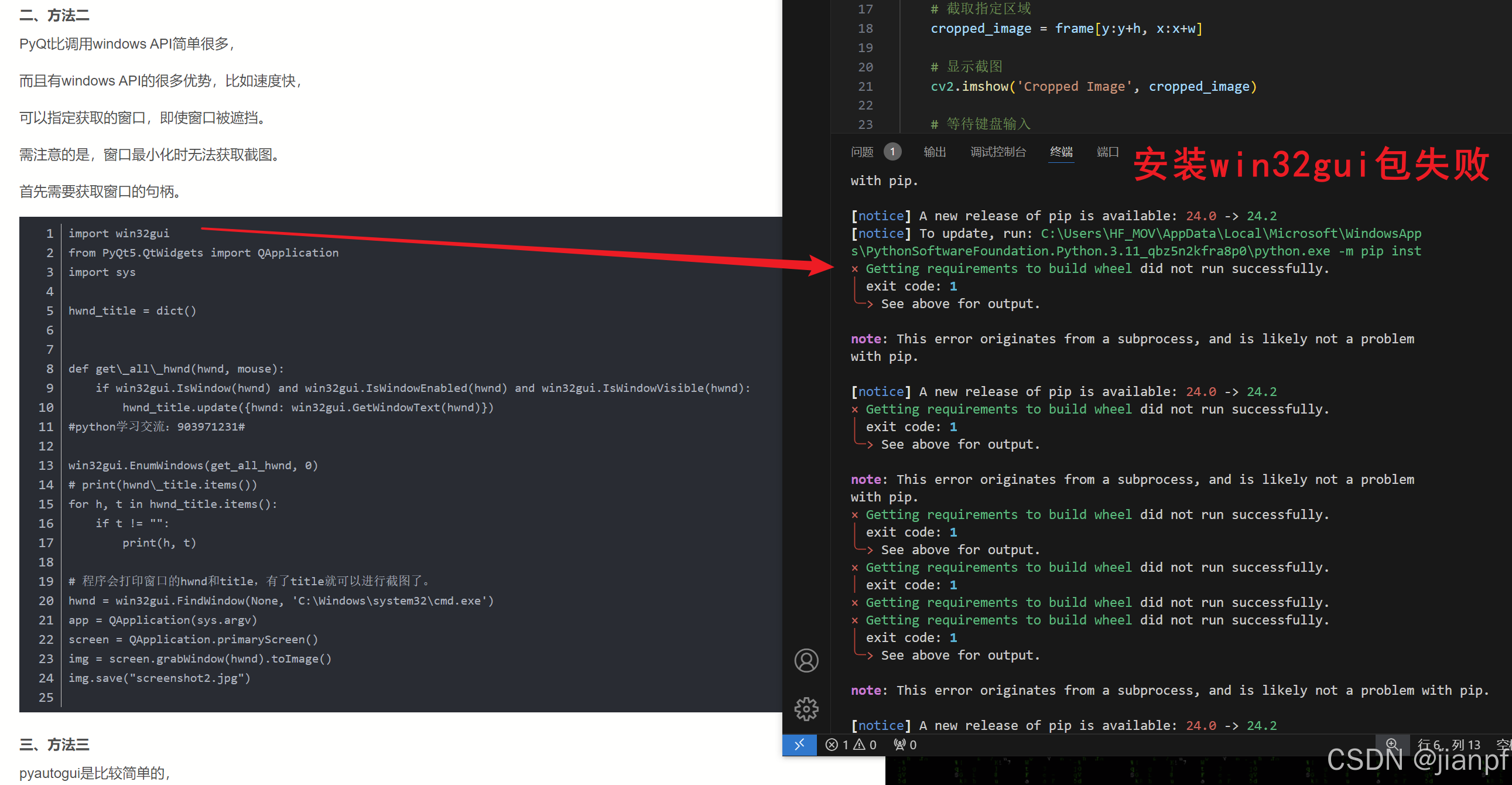Click warnings count in status bar
The width and height of the screenshot is (1512, 785).
(x=865, y=745)
